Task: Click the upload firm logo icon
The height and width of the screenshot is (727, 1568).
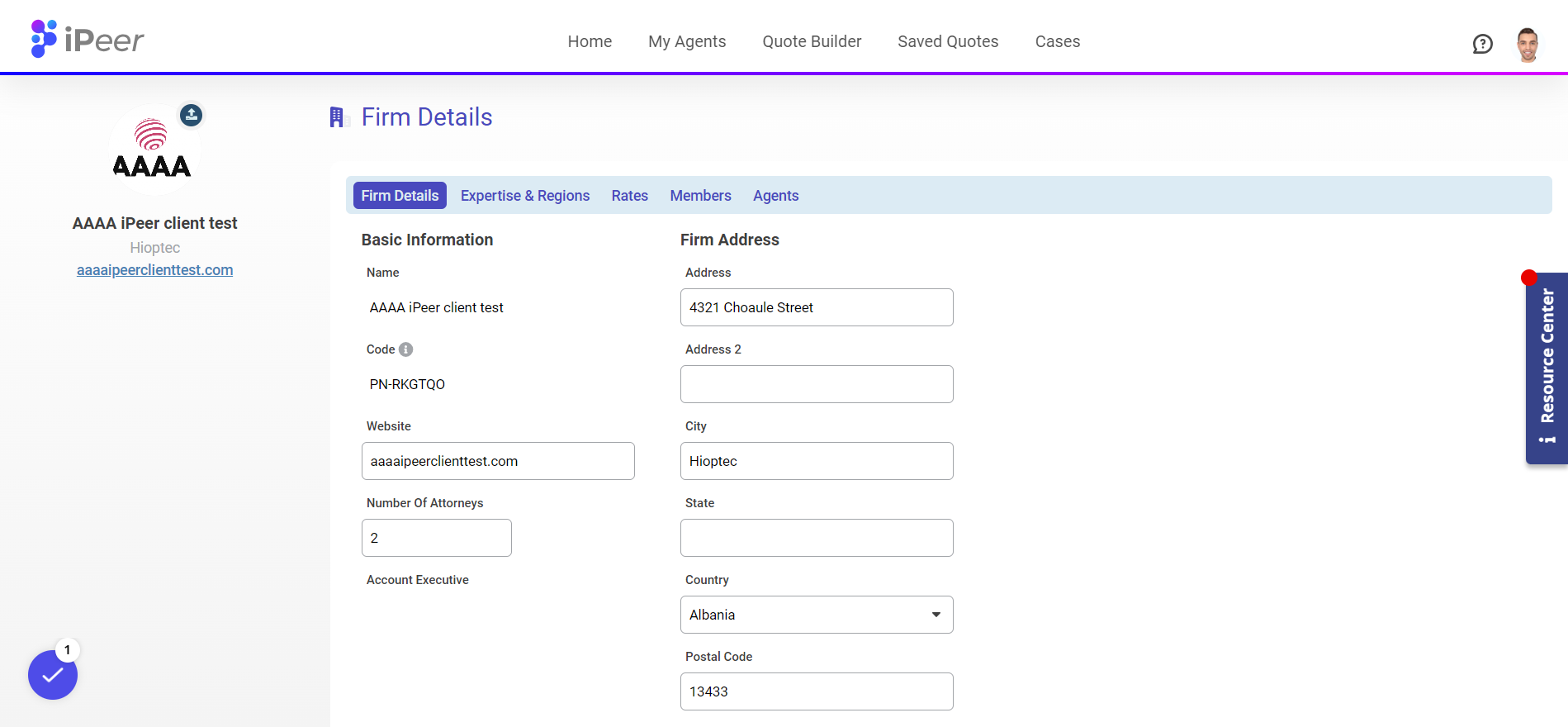Action: 192,115
